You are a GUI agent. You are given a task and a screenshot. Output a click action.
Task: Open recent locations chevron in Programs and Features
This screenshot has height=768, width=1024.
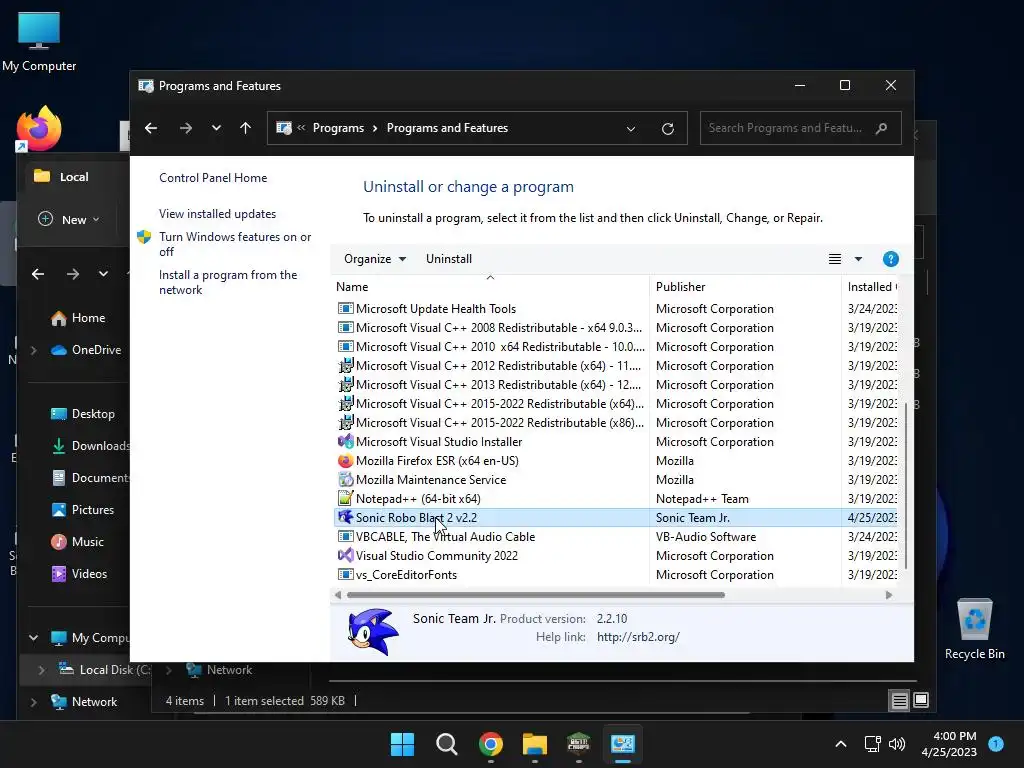pos(216,128)
